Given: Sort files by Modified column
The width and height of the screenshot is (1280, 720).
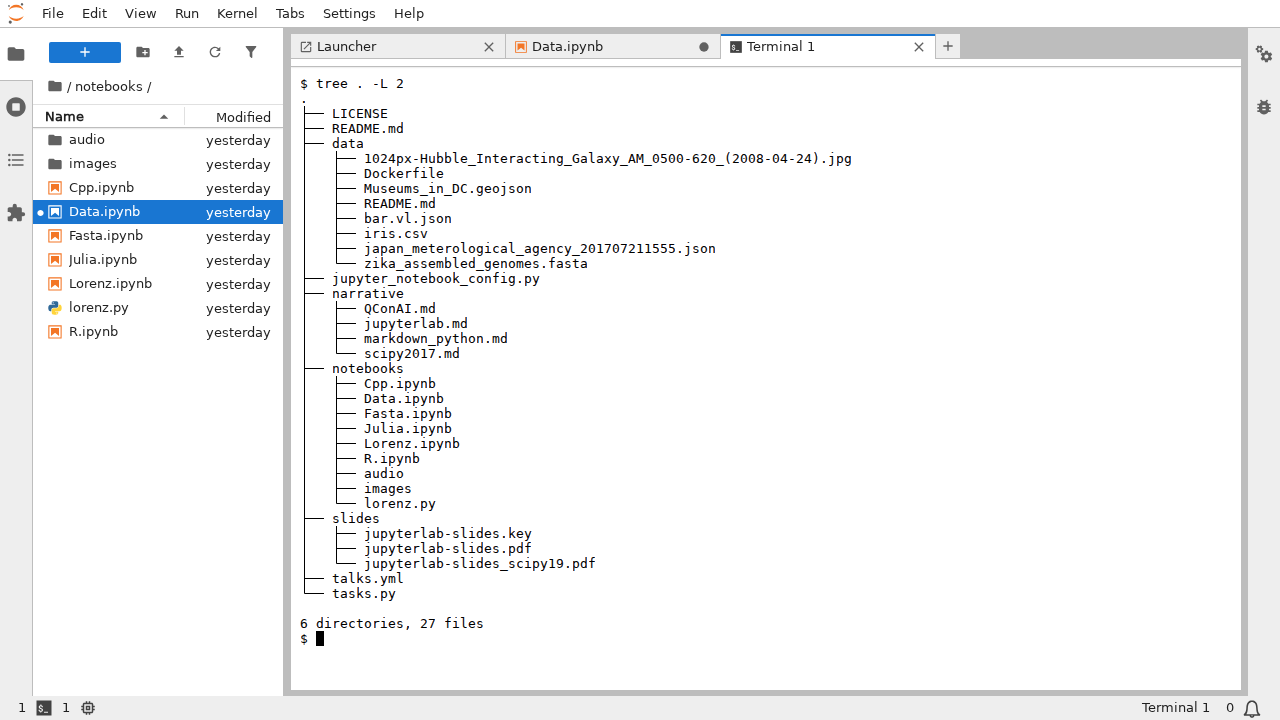Looking at the screenshot, I should 234,117.
